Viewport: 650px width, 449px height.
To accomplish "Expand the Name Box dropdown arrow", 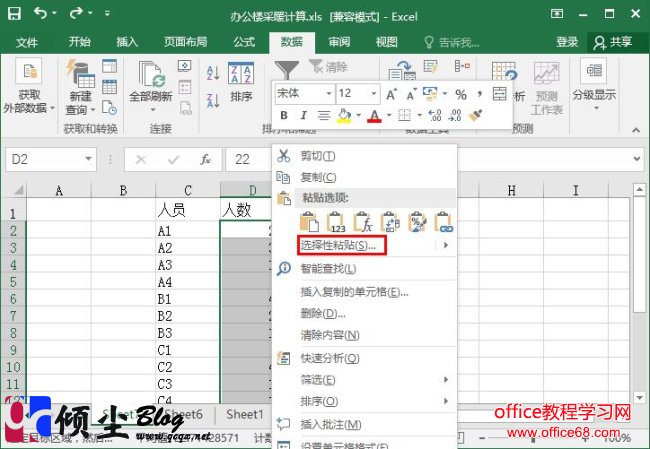I will coord(88,159).
